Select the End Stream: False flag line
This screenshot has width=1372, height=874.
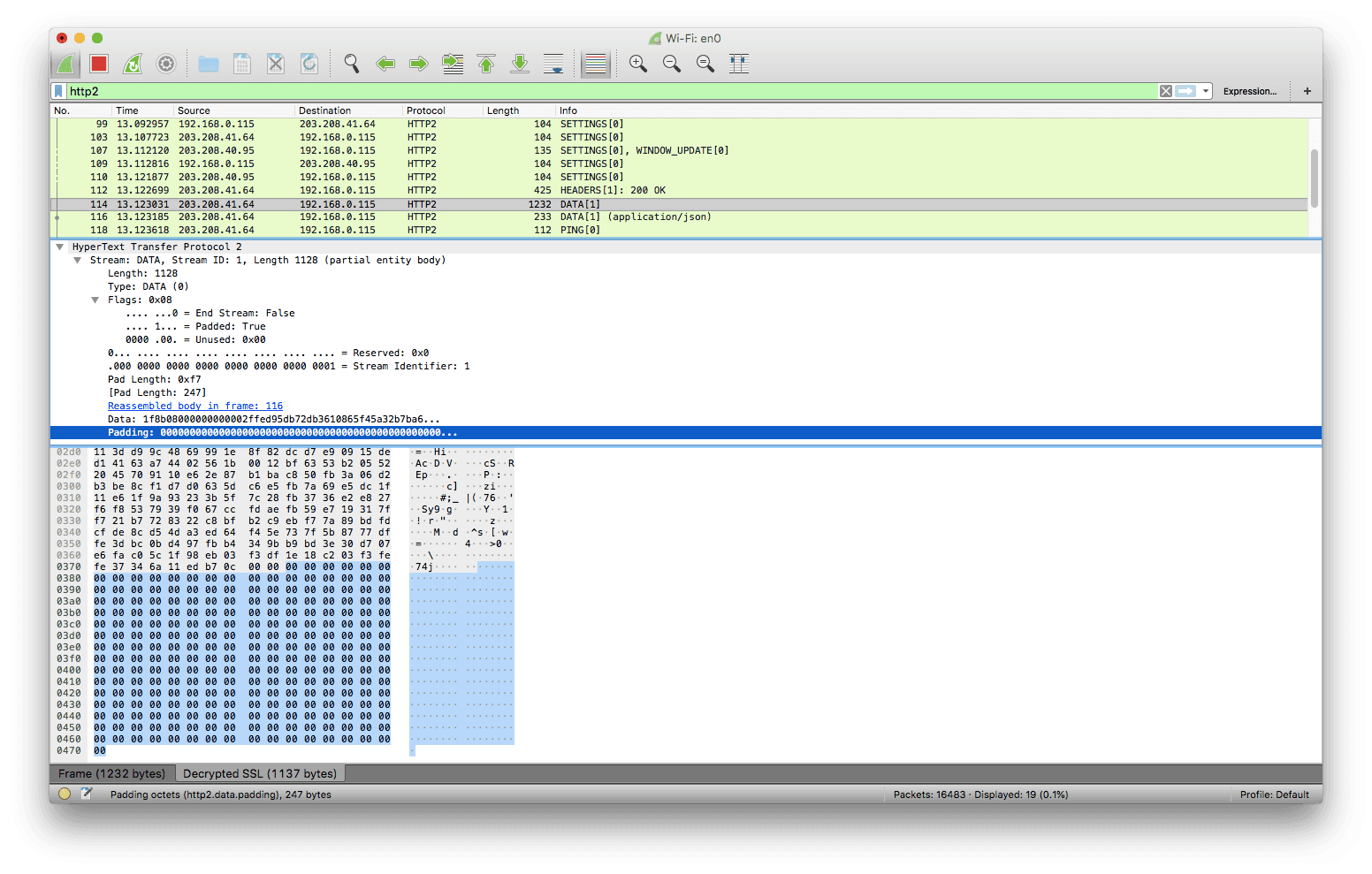210,313
